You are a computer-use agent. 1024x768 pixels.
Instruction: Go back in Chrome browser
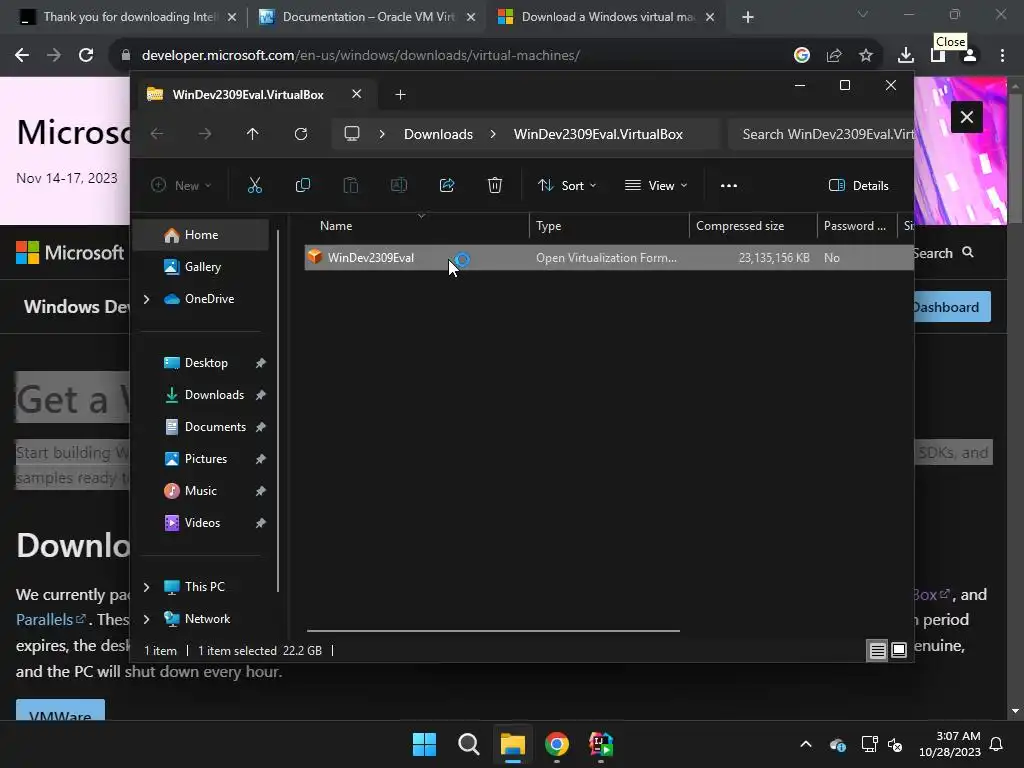click(x=22, y=55)
